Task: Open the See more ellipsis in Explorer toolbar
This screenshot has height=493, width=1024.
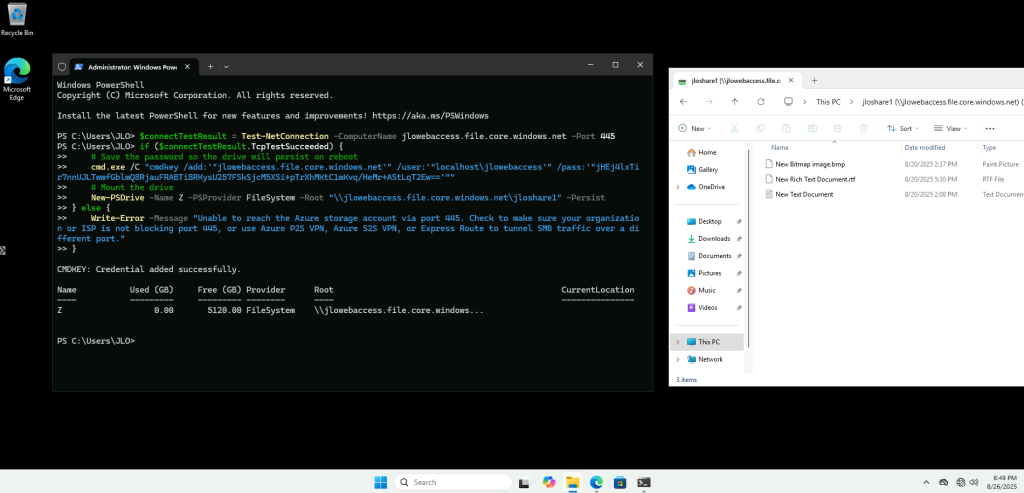Action: tap(990, 129)
